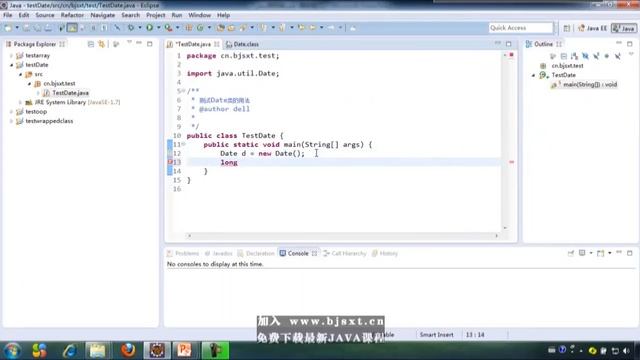The height and width of the screenshot is (360, 640).
Task: Open the Refactor menu
Action: click(x=72, y=15)
